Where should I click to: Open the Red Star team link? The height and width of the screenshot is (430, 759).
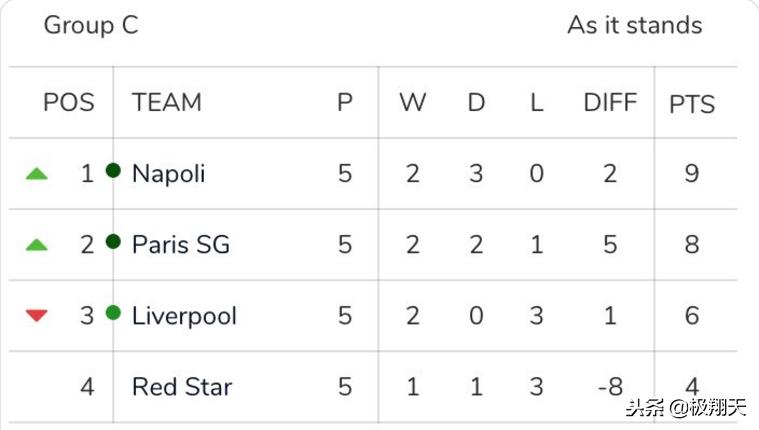pos(181,386)
